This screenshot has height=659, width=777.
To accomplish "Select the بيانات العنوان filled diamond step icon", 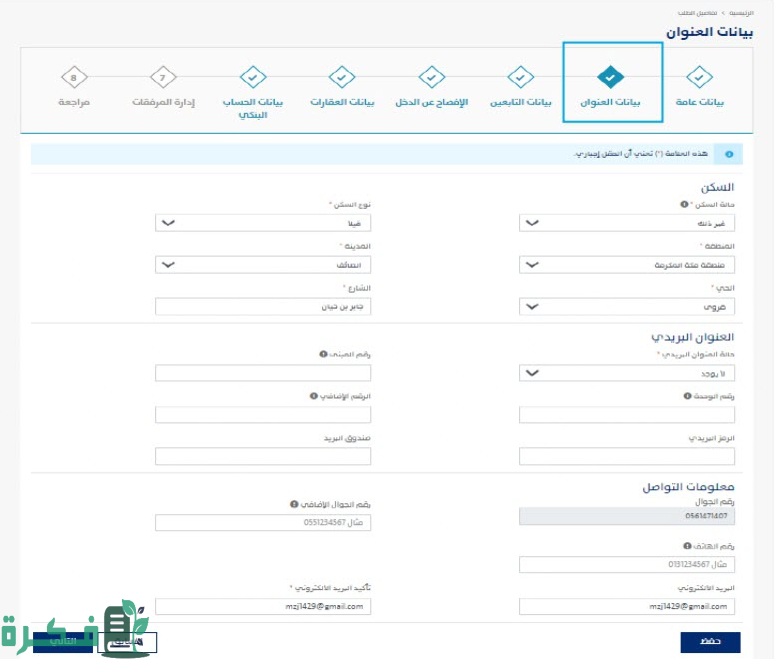I will [x=610, y=77].
